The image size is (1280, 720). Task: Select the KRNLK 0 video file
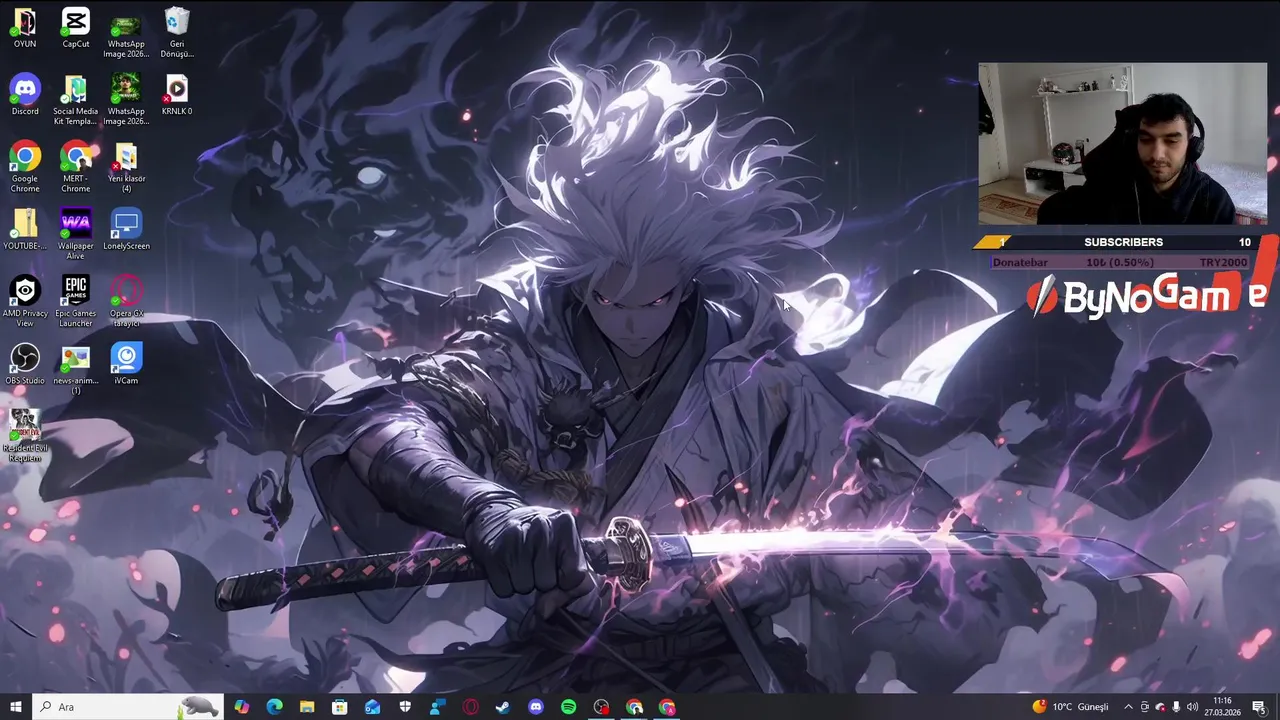177,95
